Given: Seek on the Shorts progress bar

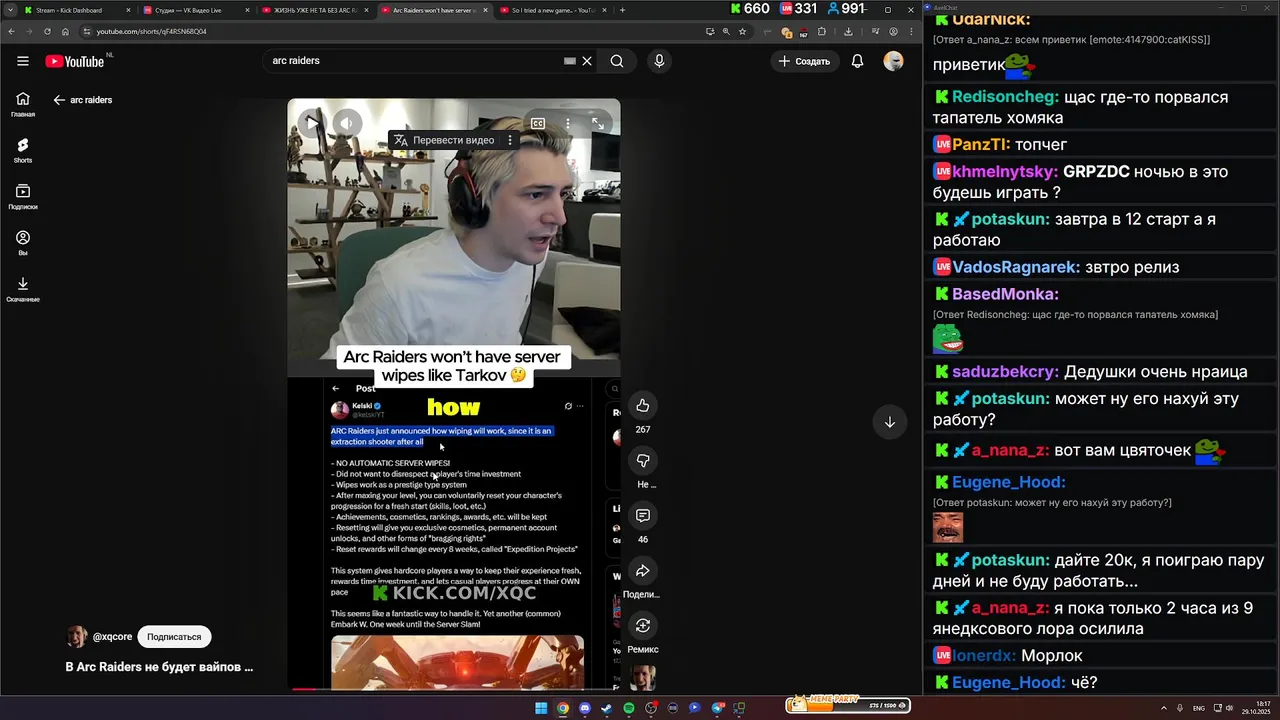Looking at the screenshot, I should [x=454, y=689].
